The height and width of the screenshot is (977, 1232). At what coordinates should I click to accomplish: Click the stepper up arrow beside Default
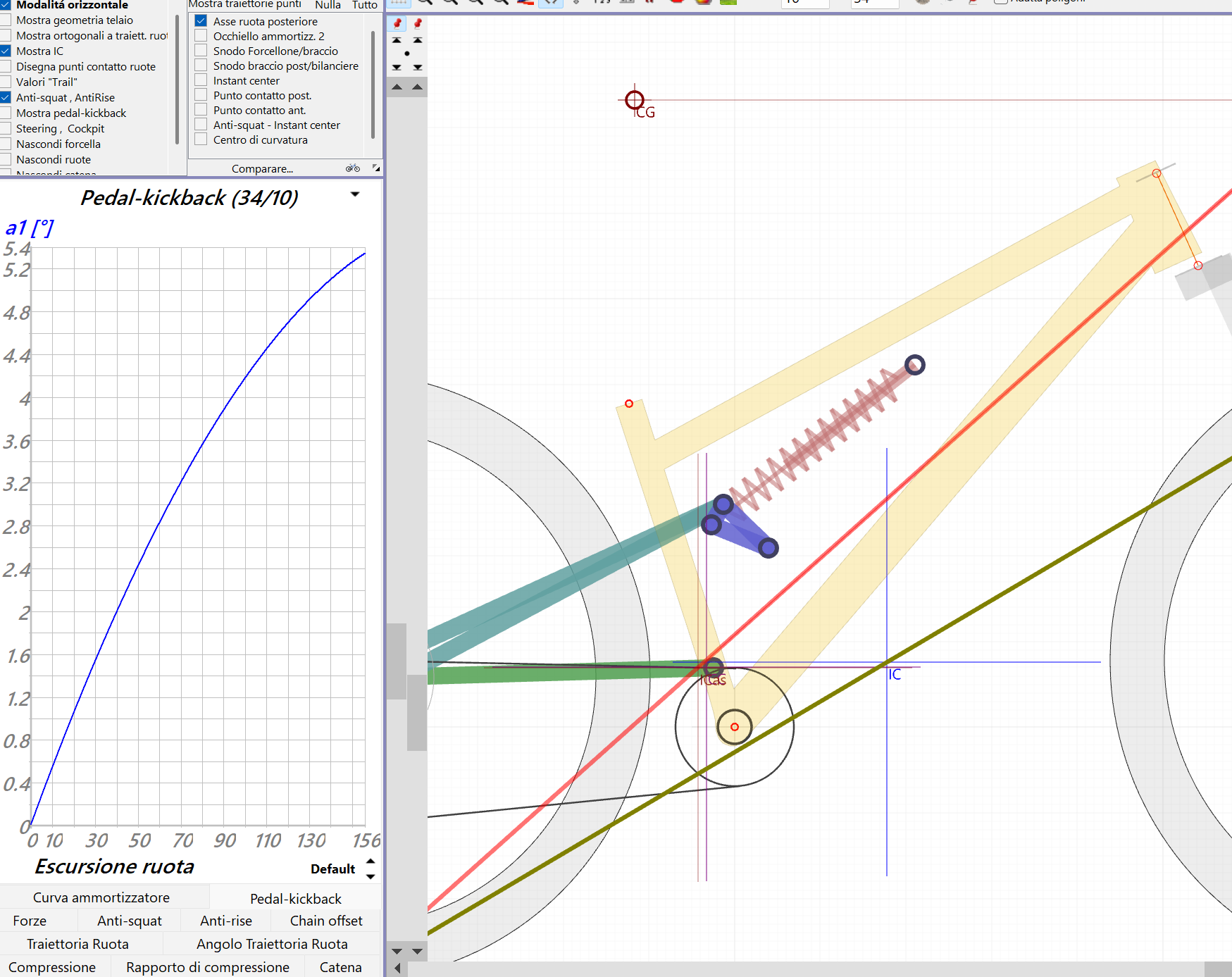tap(371, 861)
